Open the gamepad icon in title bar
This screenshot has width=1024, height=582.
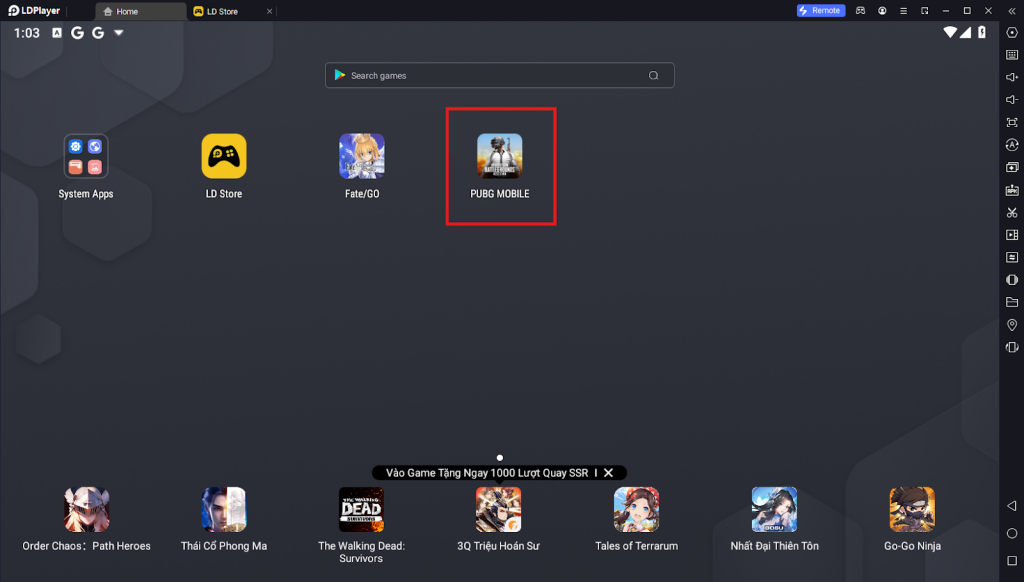click(860, 10)
